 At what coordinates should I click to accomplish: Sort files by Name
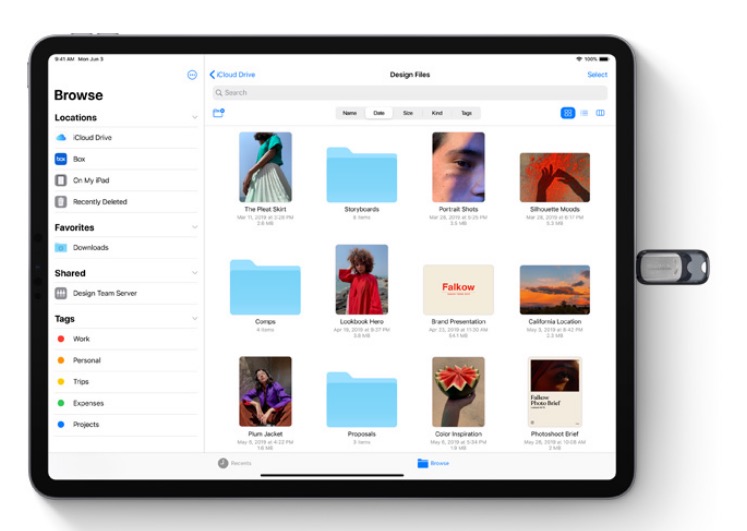(350, 113)
